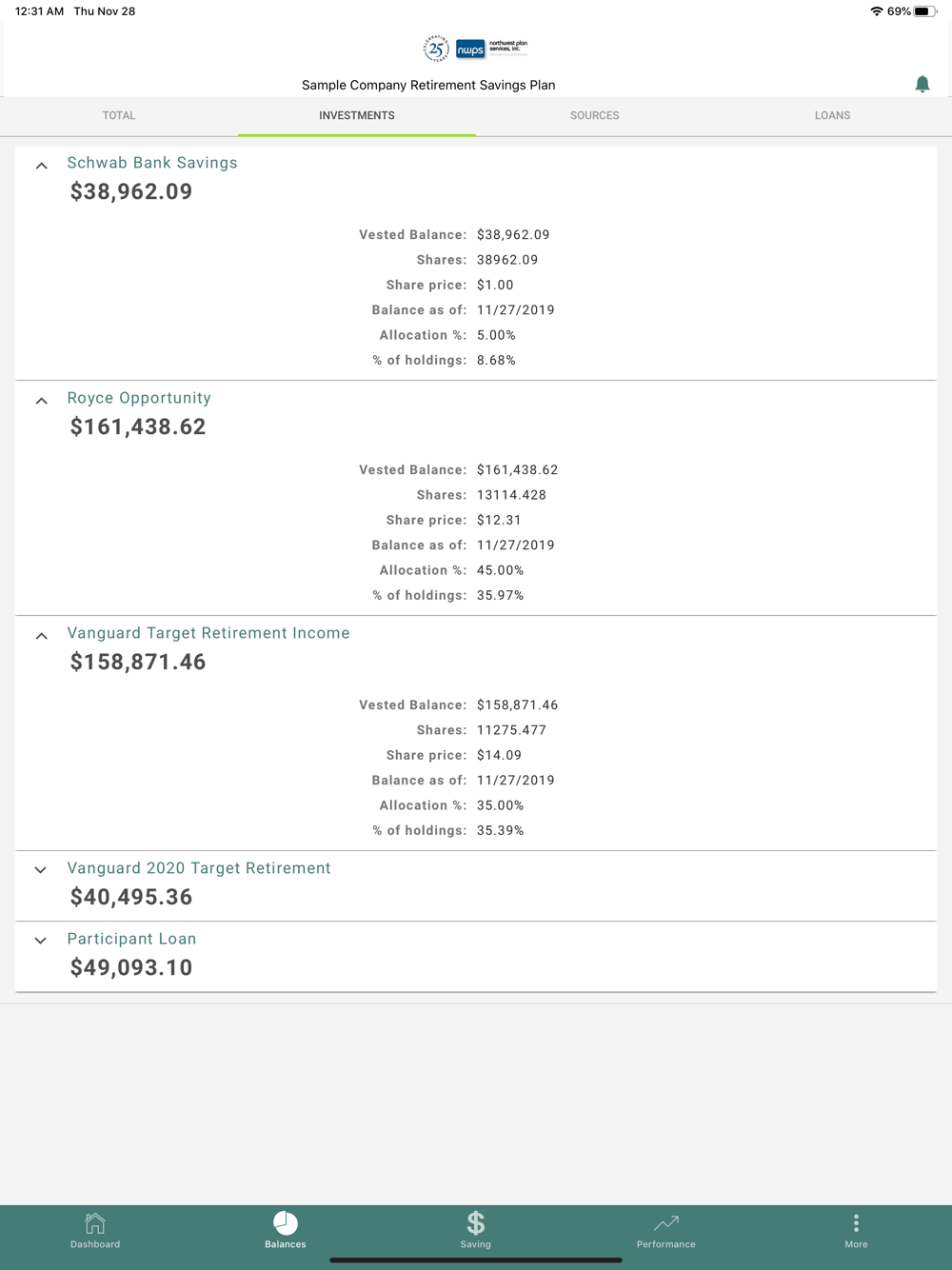Tap the notification bell icon
Screen dimensions: 952x1270
[x=922, y=84]
